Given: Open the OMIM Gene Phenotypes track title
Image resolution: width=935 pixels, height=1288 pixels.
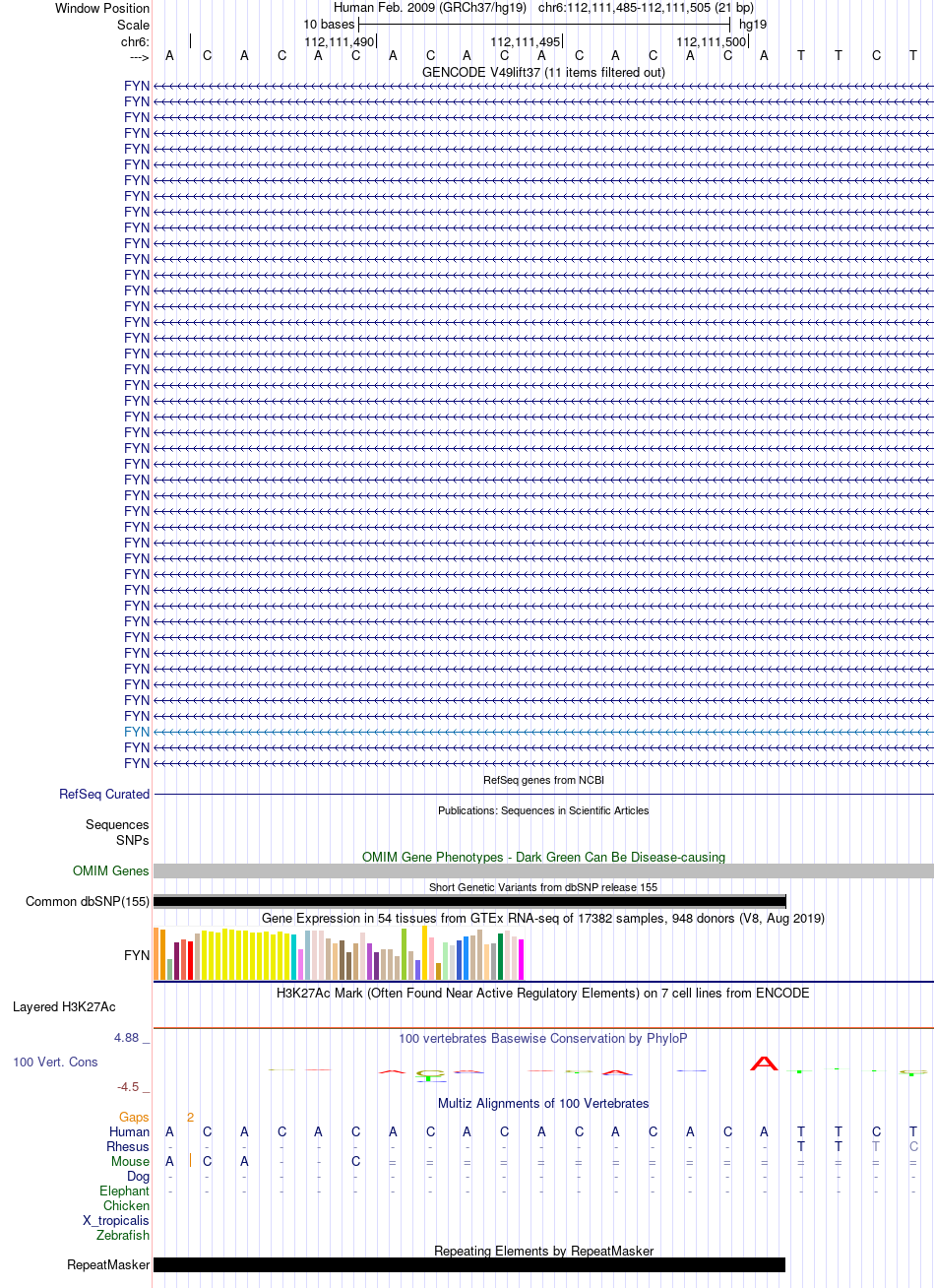Looking at the screenshot, I should pos(543,857).
